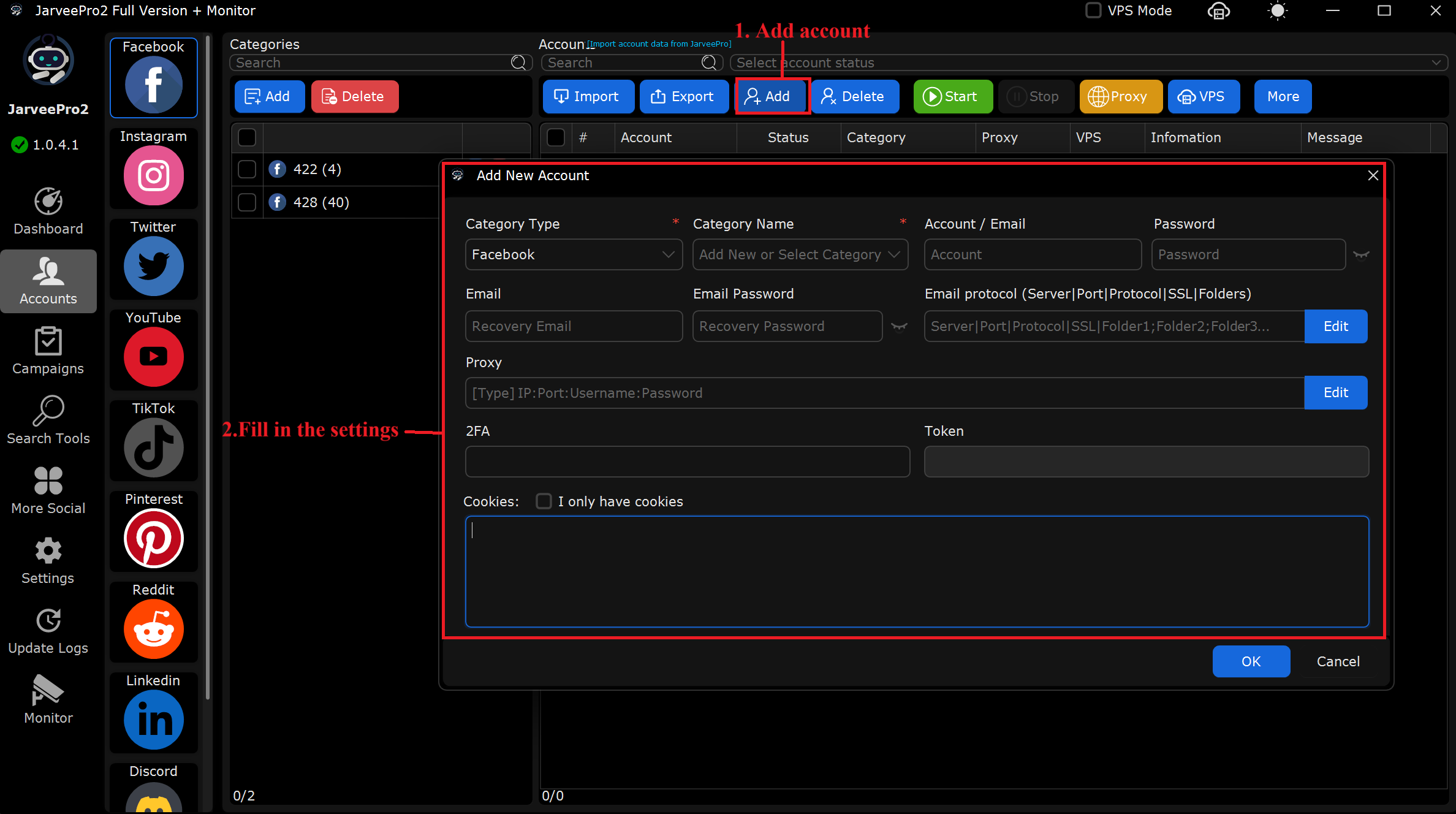Edit the Email protocol settings
Viewport: 1456px width, 814px height.
click(1335, 326)
